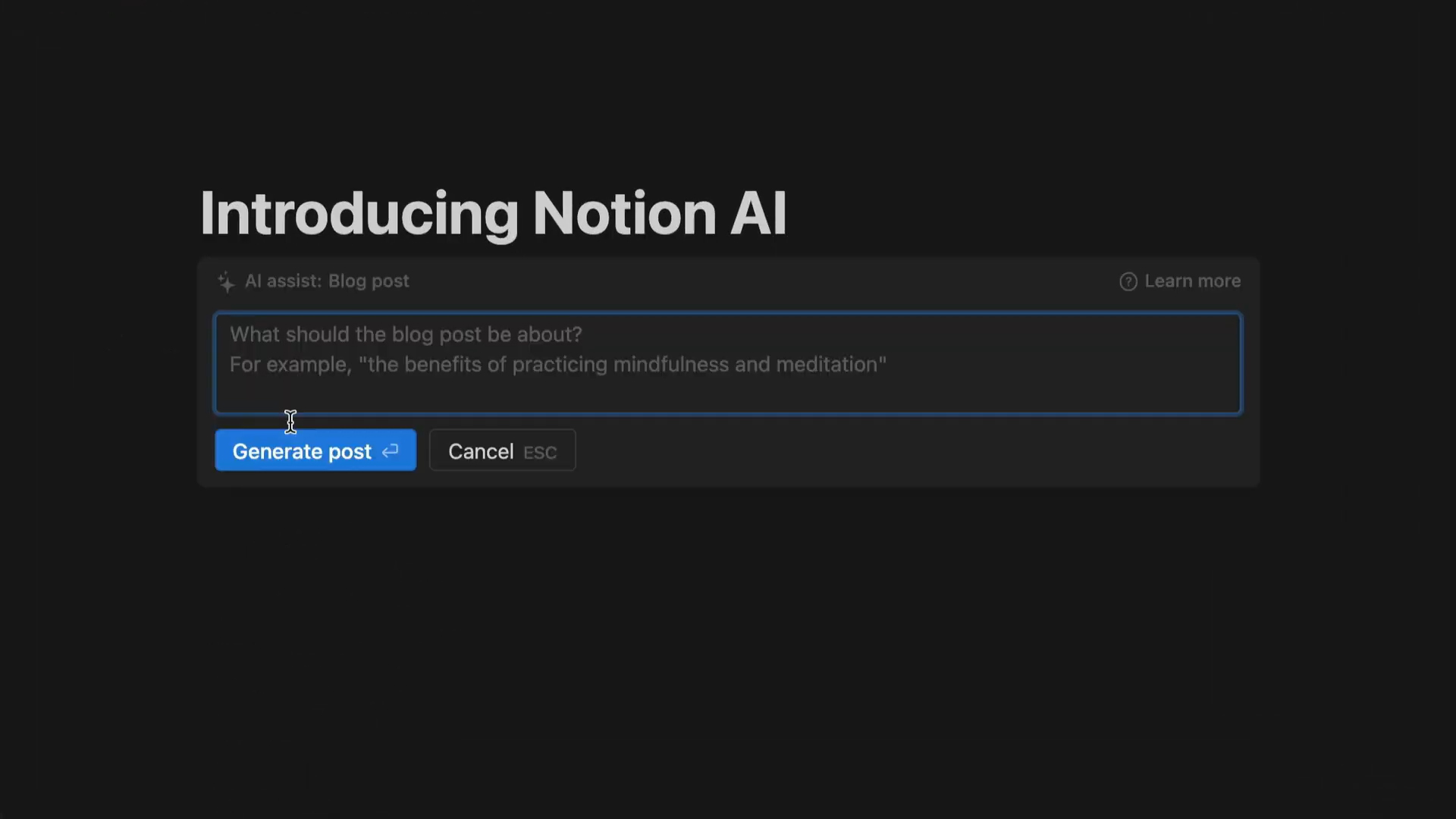
Task: Open the Learn more link
Action: [1191, 281]
